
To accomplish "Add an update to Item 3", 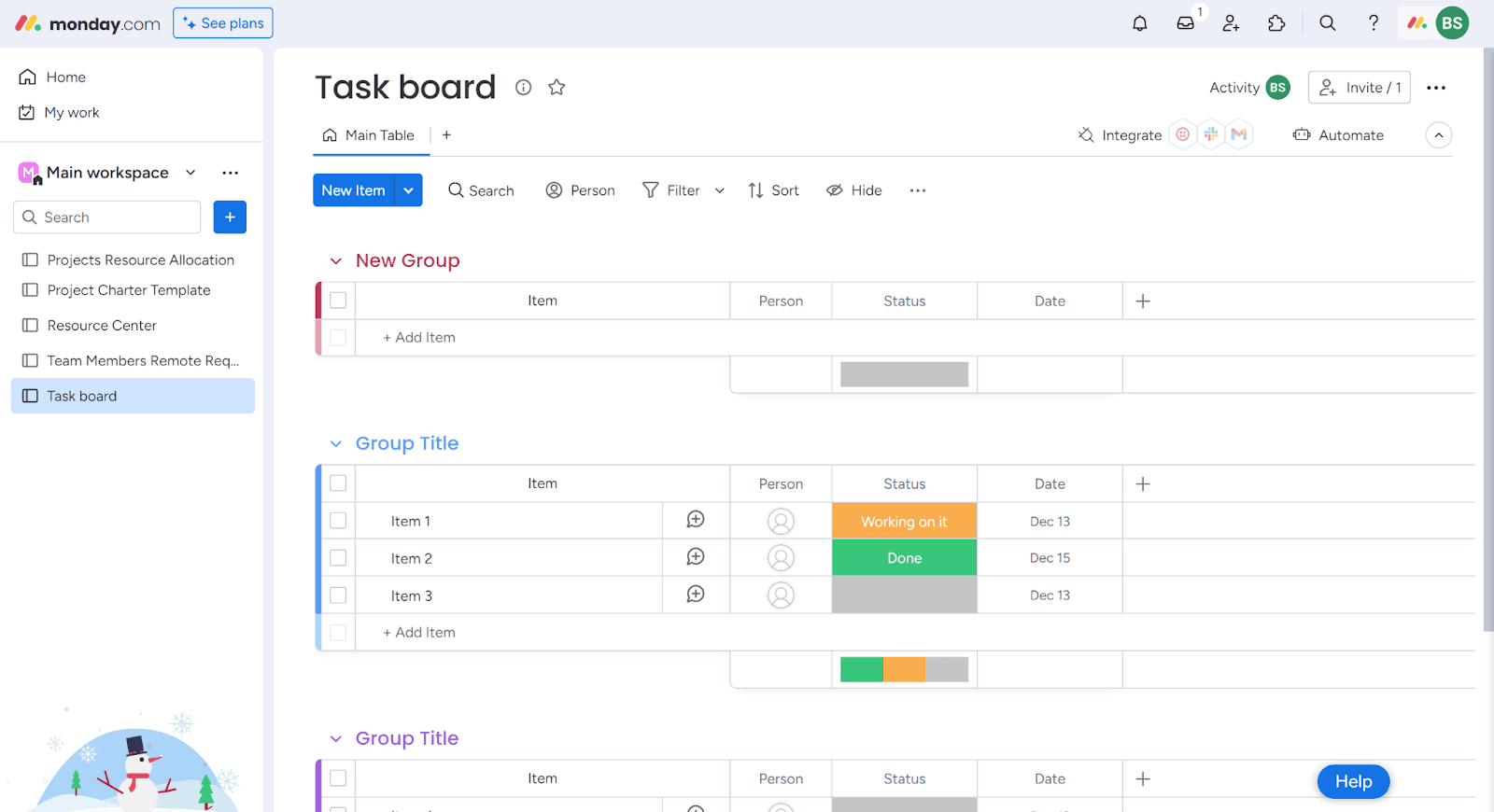I will coord(696,595).
